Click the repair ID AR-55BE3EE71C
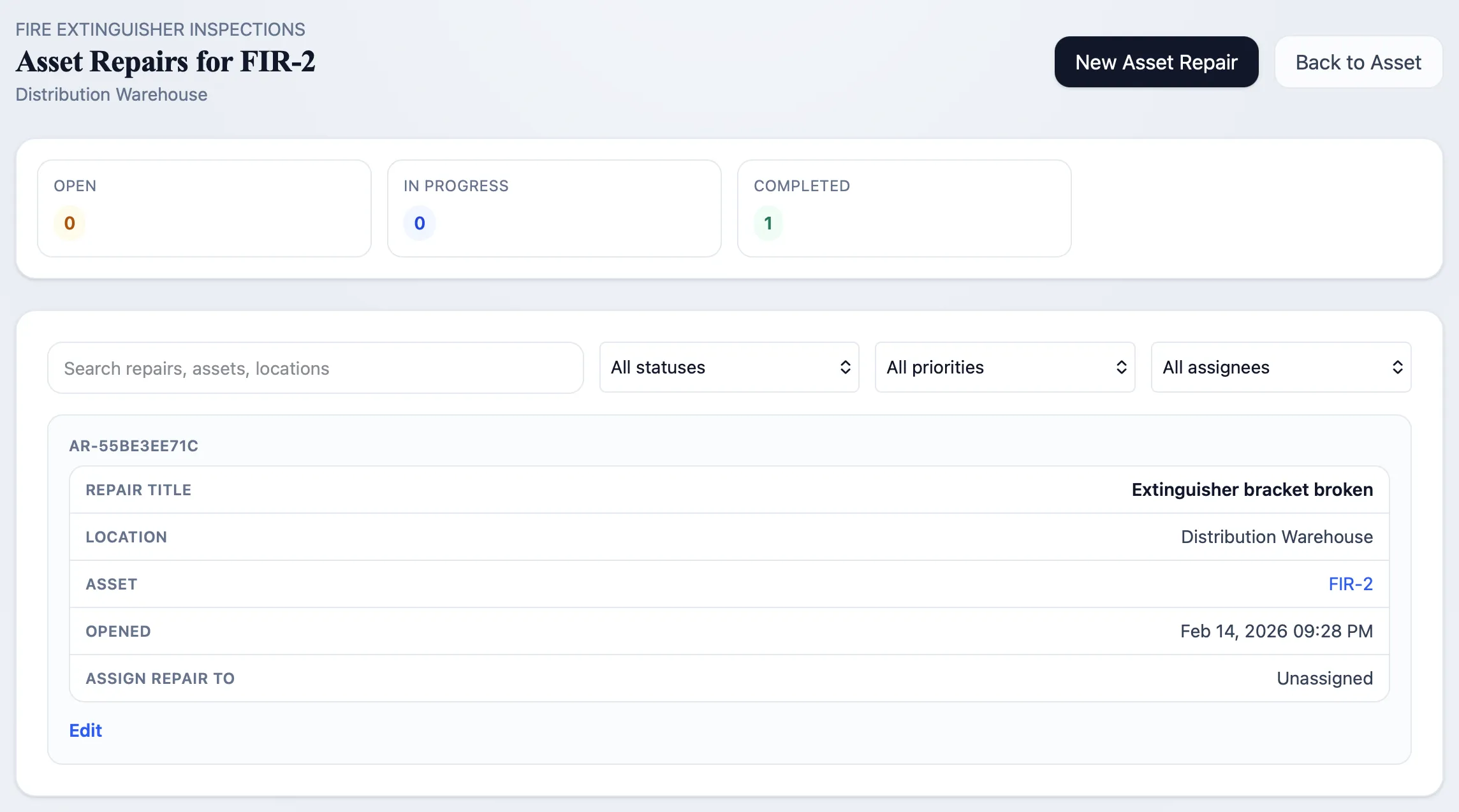 pos(134,446)
